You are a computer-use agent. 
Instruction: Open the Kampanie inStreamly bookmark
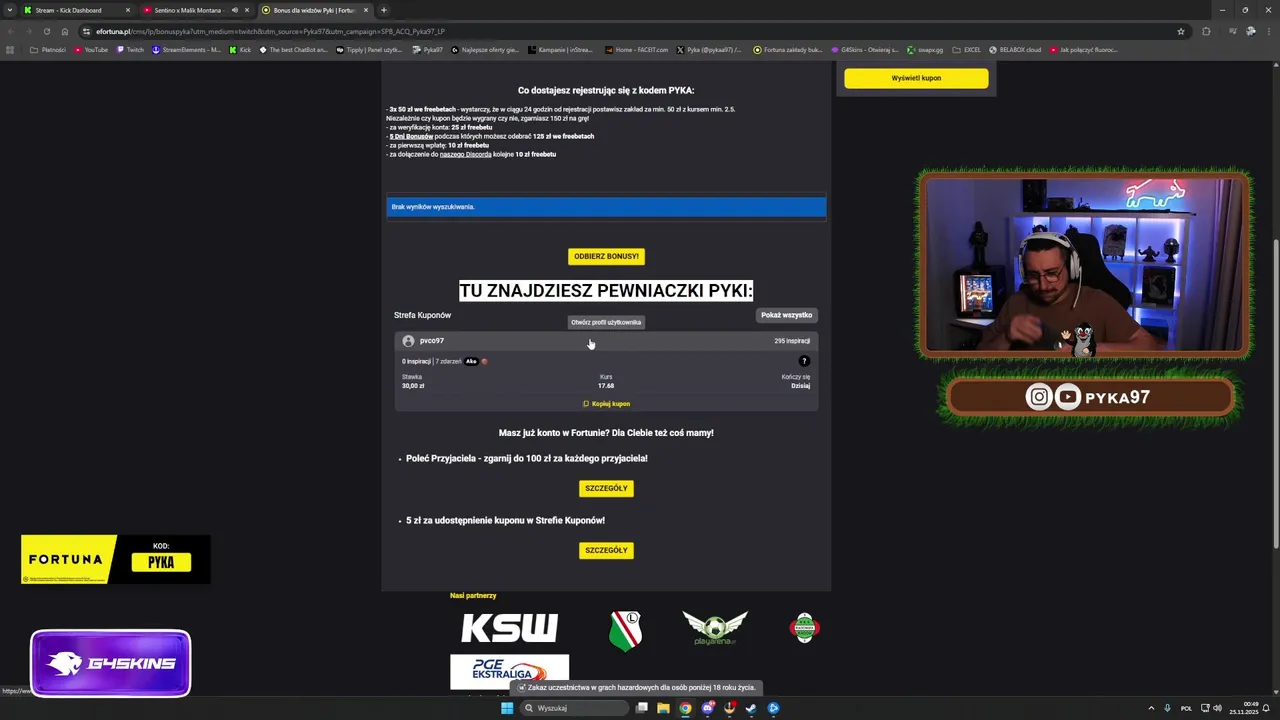pos(559,50)
